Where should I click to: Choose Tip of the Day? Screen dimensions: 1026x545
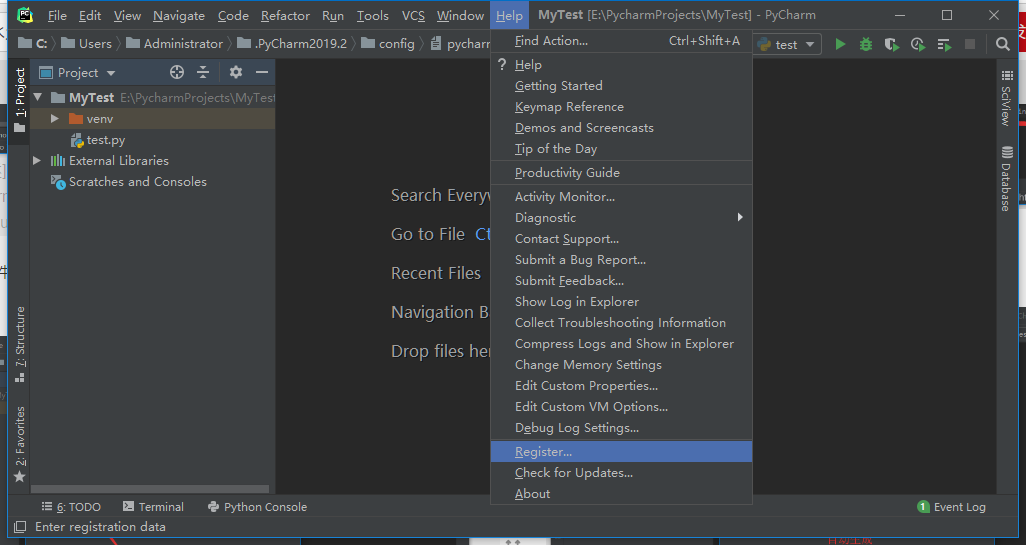pos(621,149)
